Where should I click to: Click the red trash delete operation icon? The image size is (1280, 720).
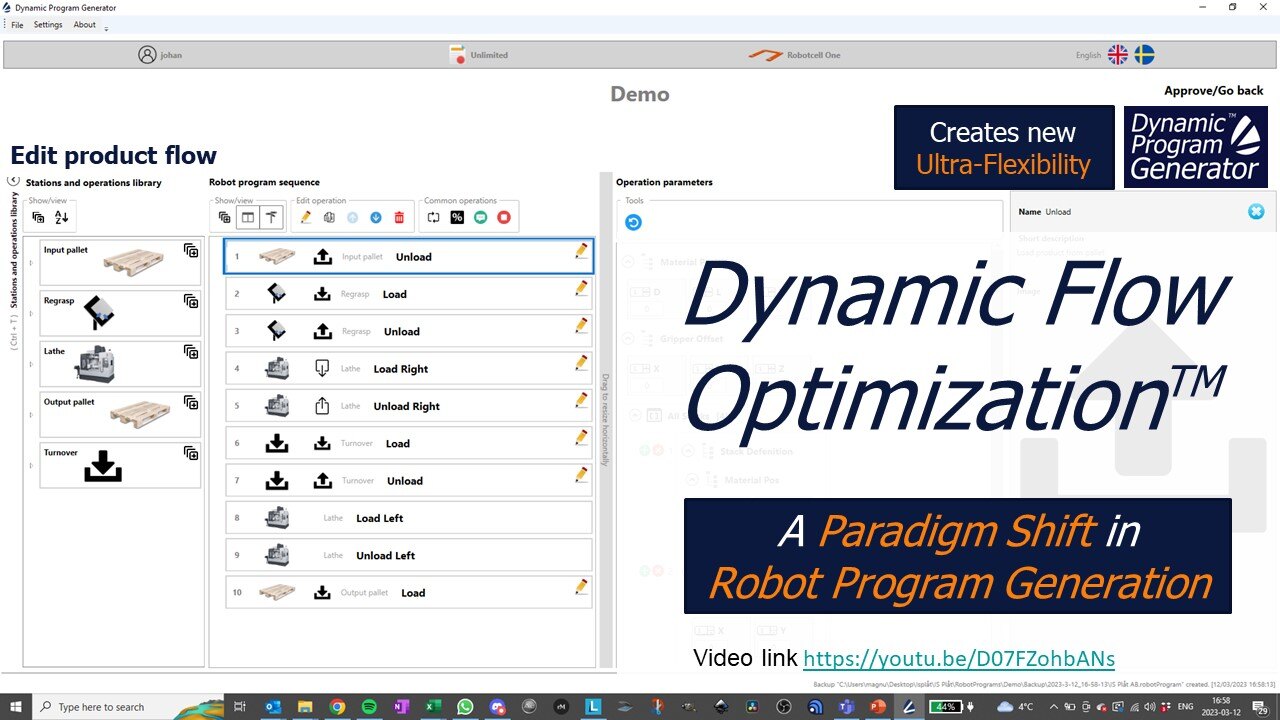coord(400,217)
